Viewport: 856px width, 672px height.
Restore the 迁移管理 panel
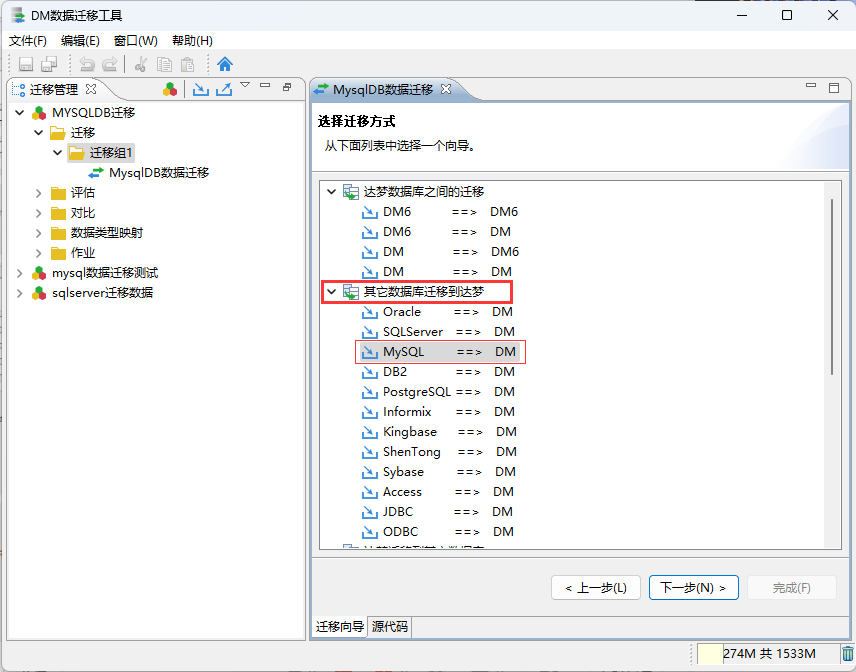(287, 87)
